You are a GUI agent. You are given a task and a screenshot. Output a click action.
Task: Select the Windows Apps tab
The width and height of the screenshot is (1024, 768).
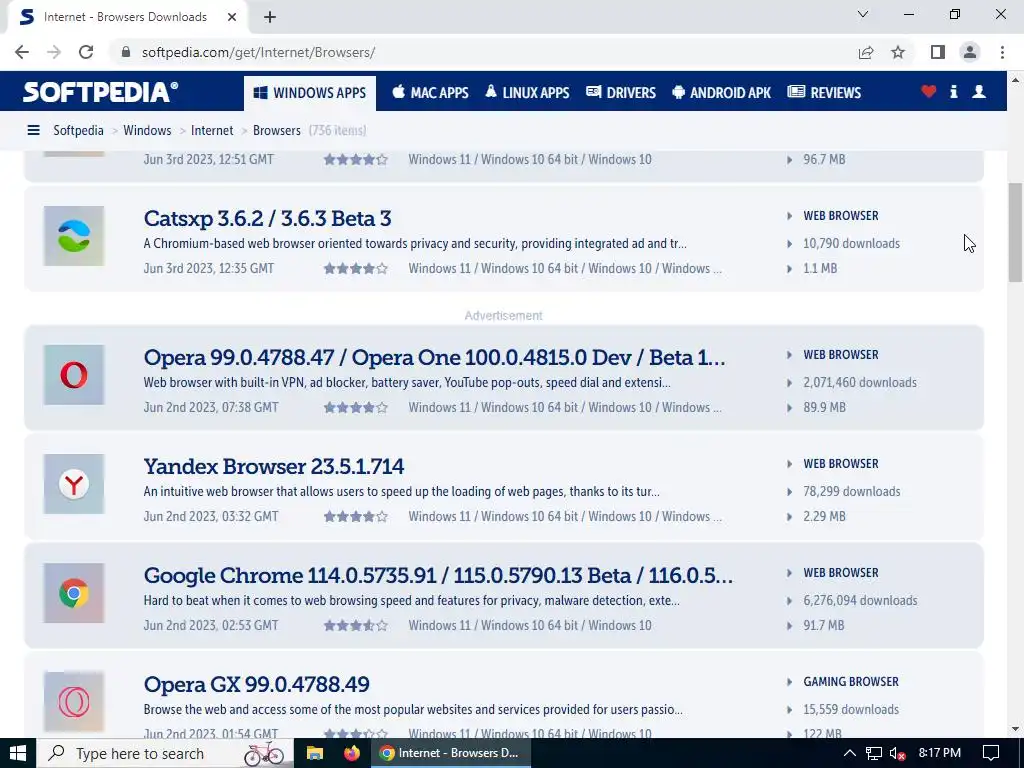click(x=310, y=93)
